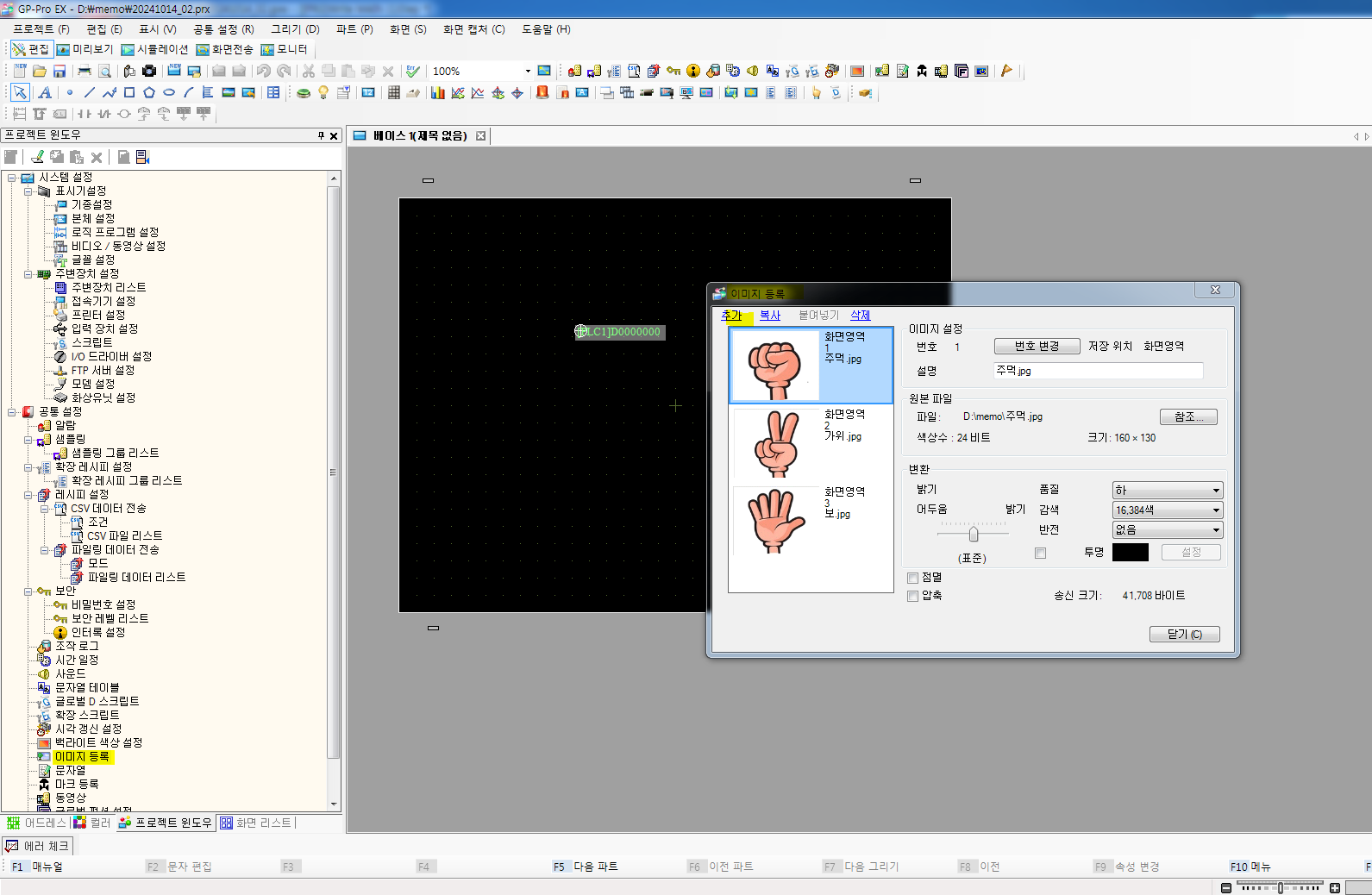Select the green Switch part icon
The image size is (1372, 895).
[304, 93]
